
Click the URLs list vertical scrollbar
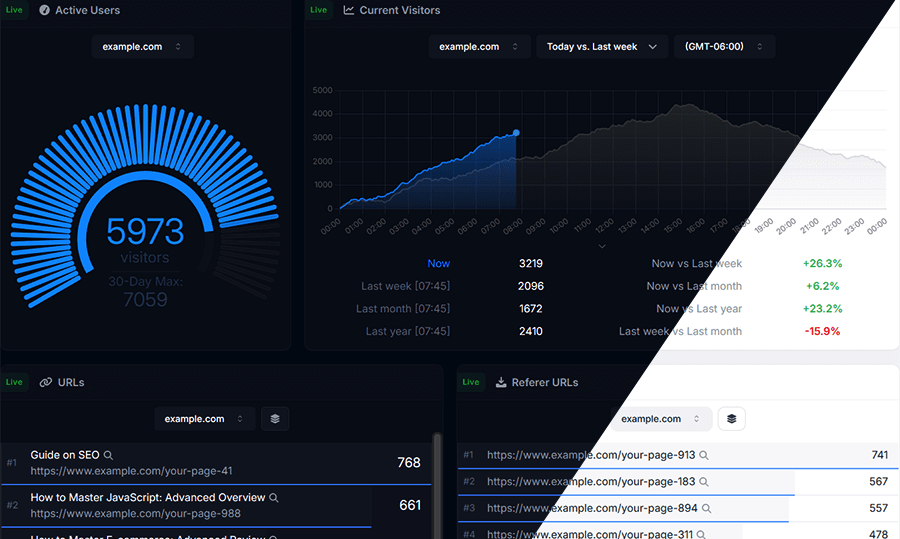pyautogui.click(x=437, y=486)
